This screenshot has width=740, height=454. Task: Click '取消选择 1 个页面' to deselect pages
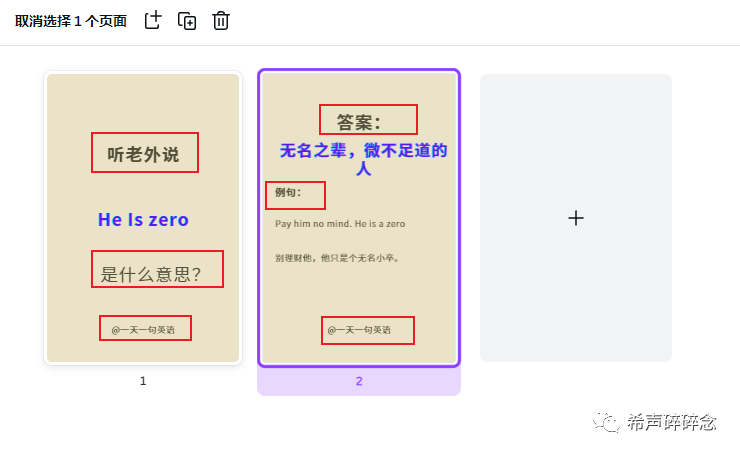point(71,21)
